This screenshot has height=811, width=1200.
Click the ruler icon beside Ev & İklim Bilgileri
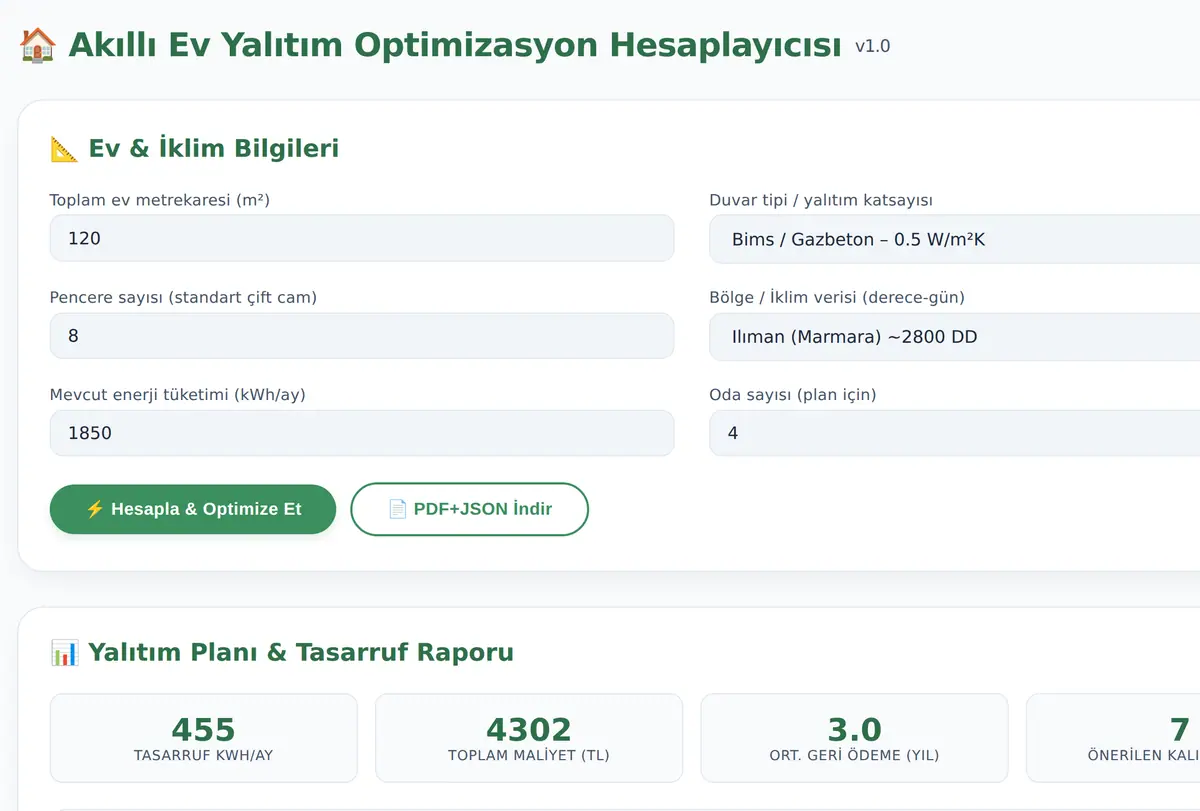pyautogui.click(x=64, y=149)
